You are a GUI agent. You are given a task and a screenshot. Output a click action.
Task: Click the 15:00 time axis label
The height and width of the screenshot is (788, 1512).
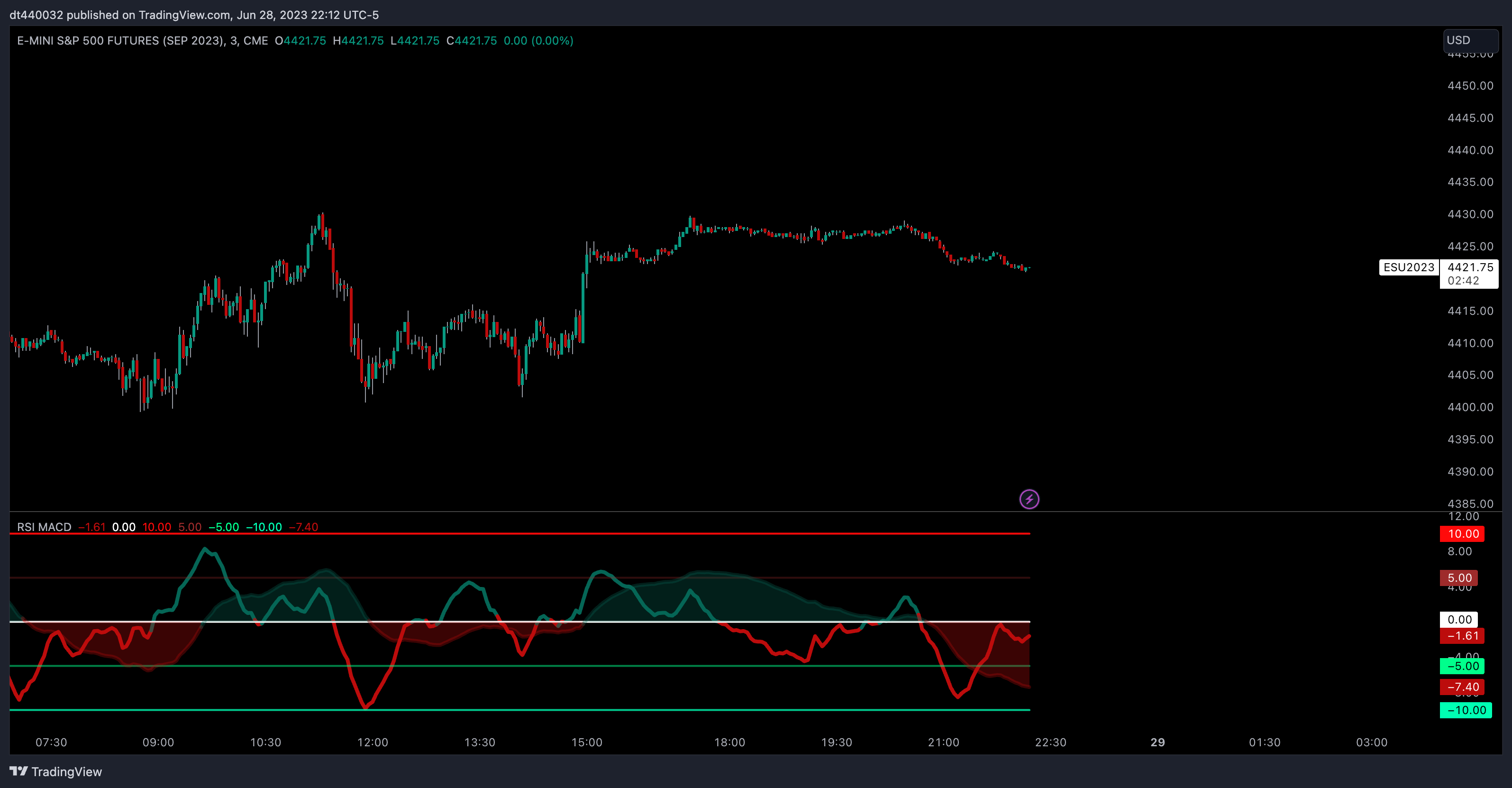pos(587,742)
